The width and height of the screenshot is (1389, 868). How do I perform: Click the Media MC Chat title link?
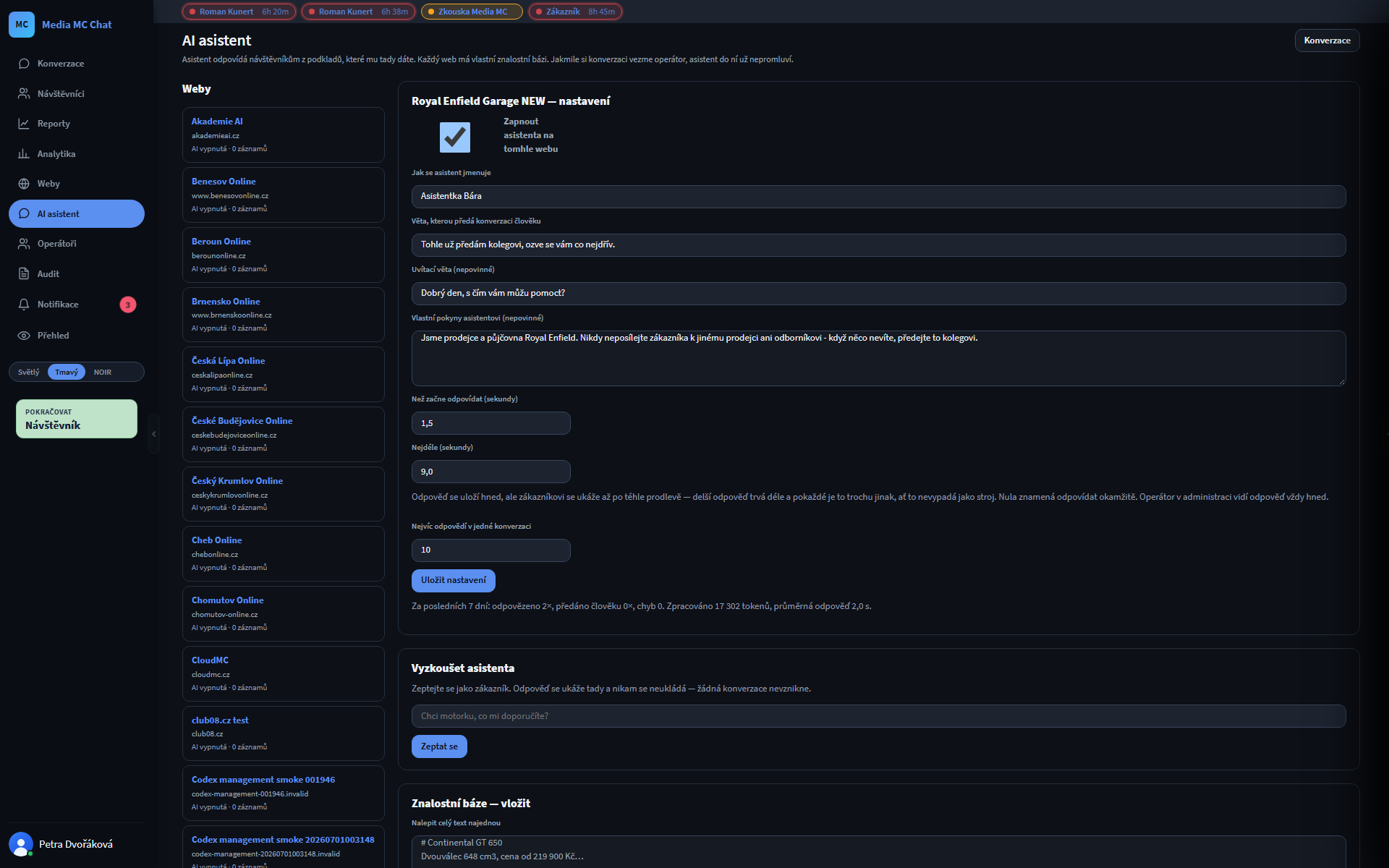click(77, 25)
